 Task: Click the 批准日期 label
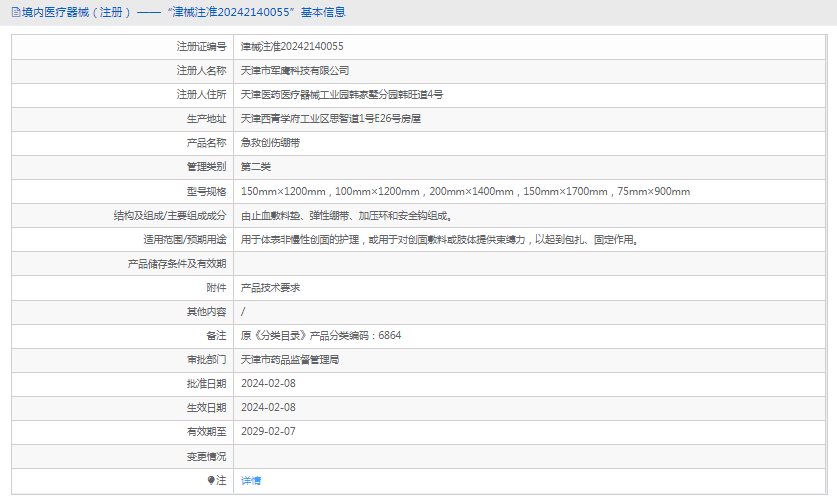tap(206, 383)
